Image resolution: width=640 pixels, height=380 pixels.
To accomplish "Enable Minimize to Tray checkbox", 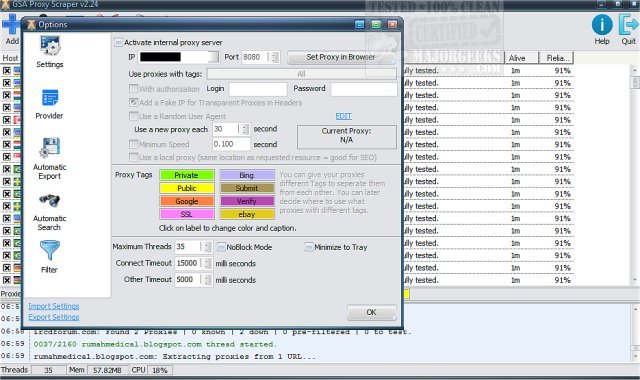I will pos(309,247).
